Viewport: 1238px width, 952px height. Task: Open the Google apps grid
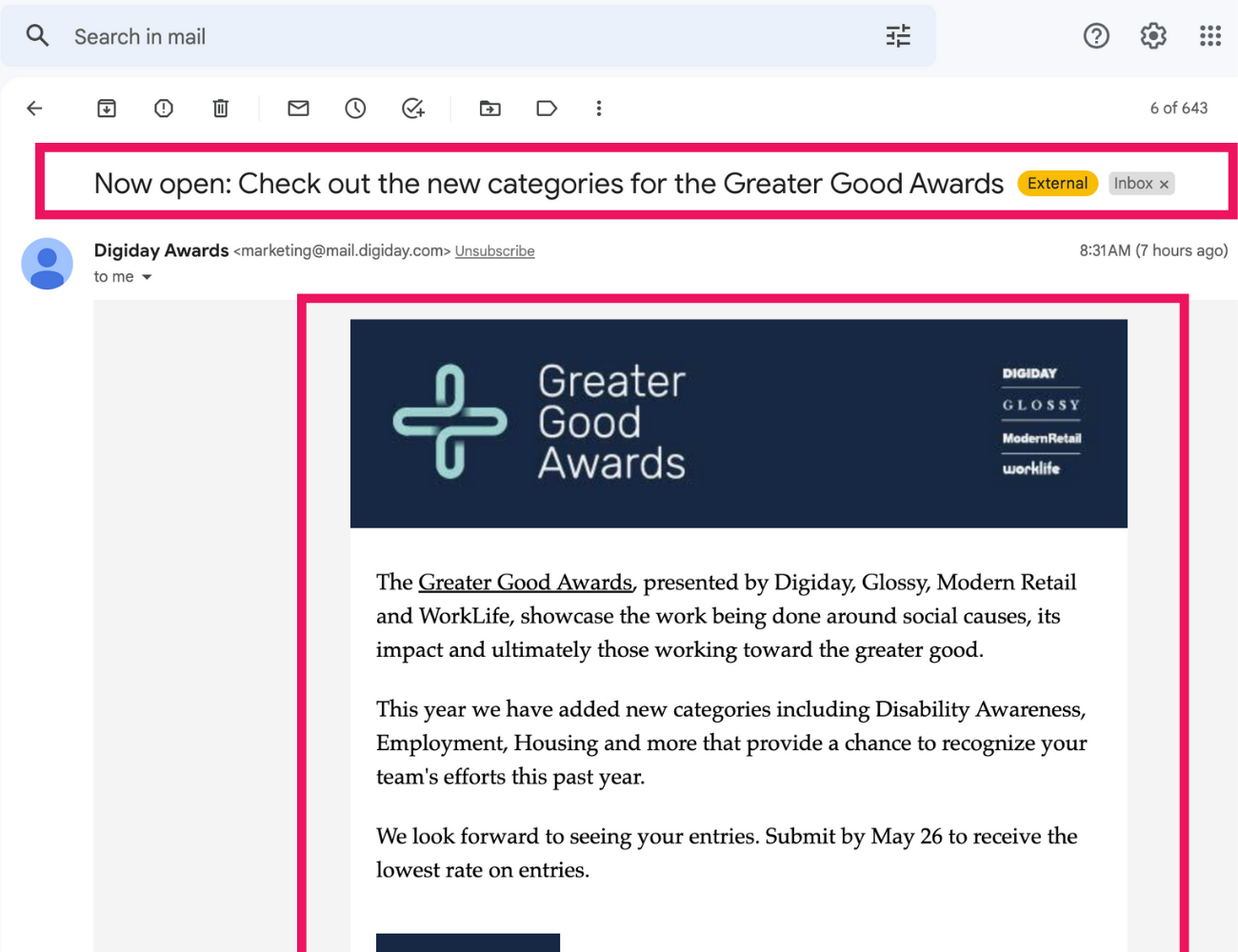1209,35
